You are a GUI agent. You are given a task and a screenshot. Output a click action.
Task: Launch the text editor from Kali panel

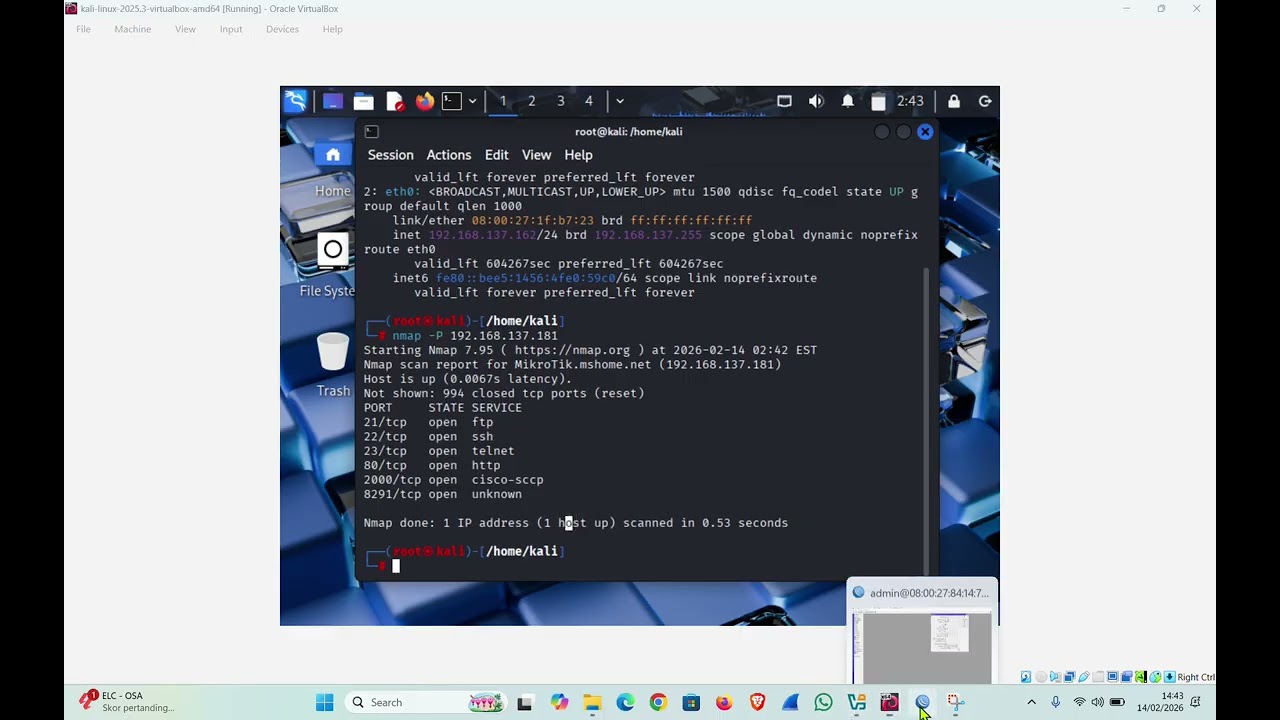coord(395,101)
